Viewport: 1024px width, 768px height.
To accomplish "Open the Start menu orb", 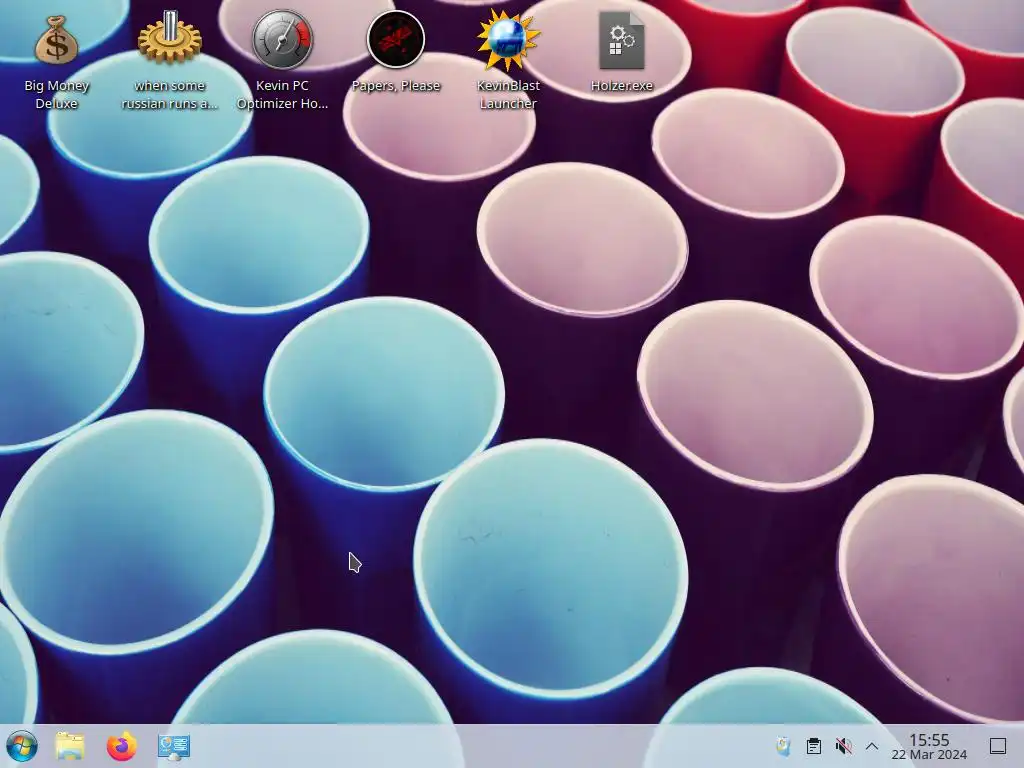I will (22, 746).
